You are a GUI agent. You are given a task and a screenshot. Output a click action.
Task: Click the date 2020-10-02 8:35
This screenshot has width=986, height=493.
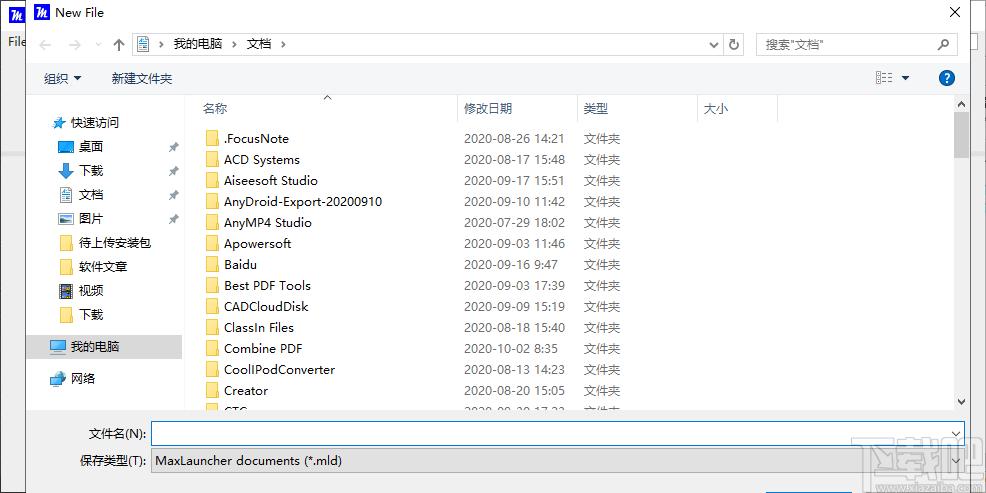[x=511, y=348]
